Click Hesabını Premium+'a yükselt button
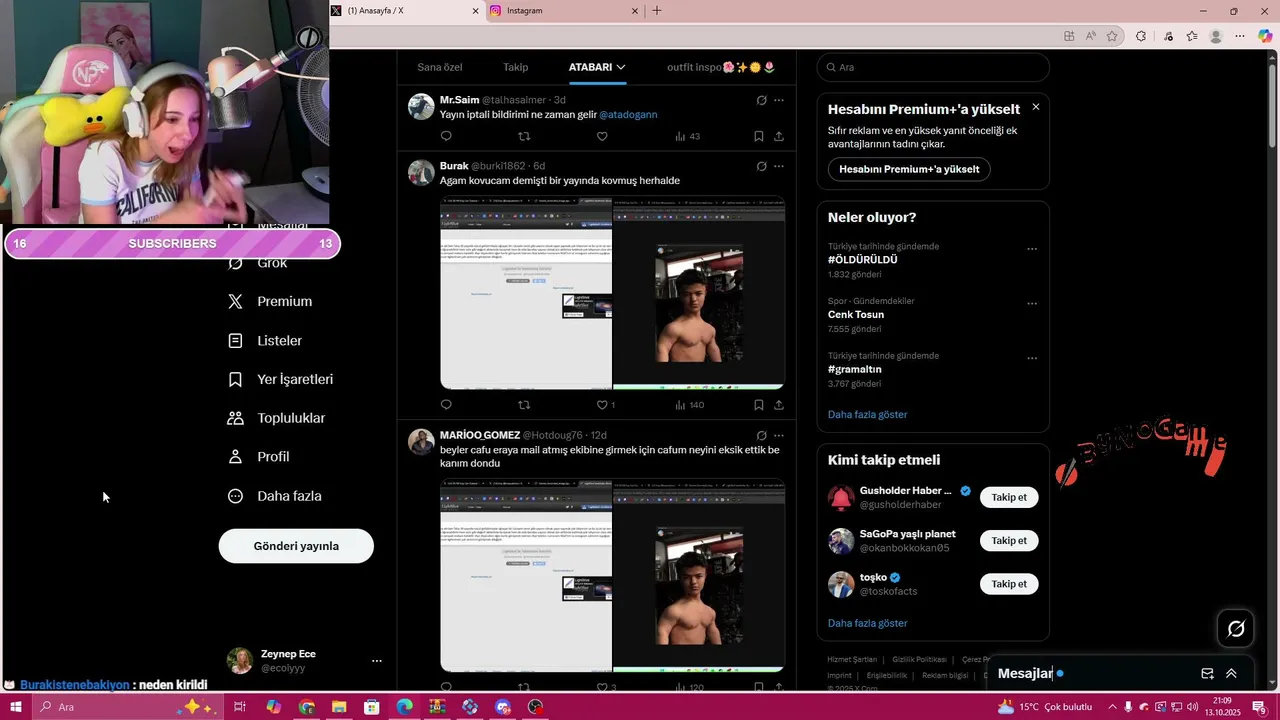1280x720 pixels. (909, 169)
